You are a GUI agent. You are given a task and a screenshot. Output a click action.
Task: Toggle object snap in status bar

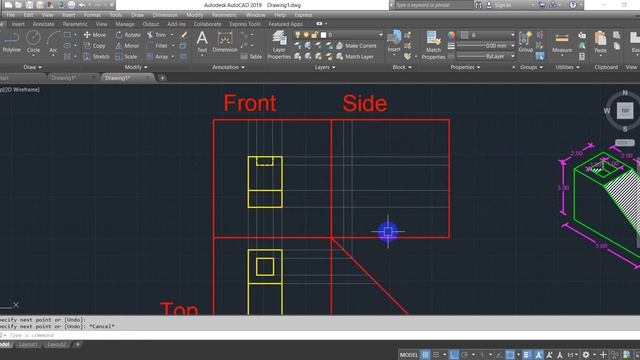coord(510,355)
